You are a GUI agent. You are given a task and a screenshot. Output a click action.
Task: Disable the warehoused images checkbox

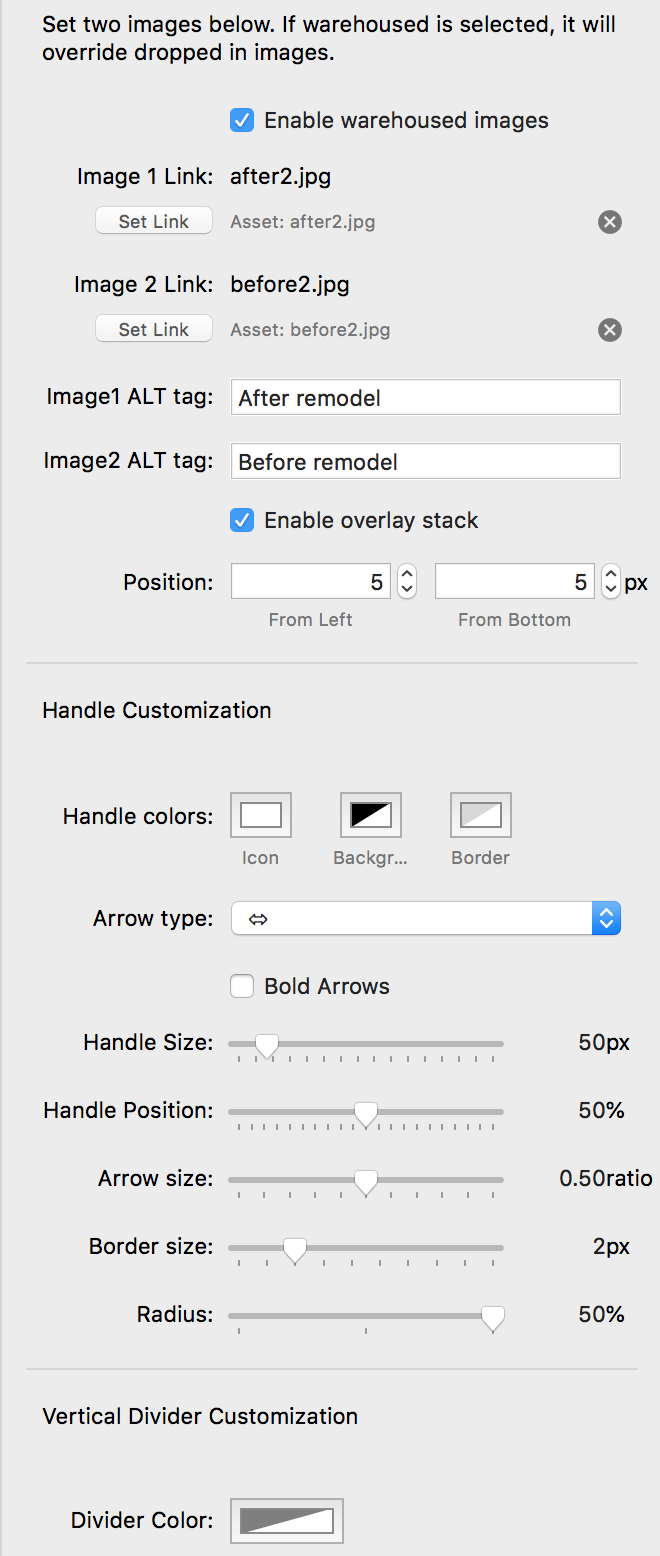242,121
